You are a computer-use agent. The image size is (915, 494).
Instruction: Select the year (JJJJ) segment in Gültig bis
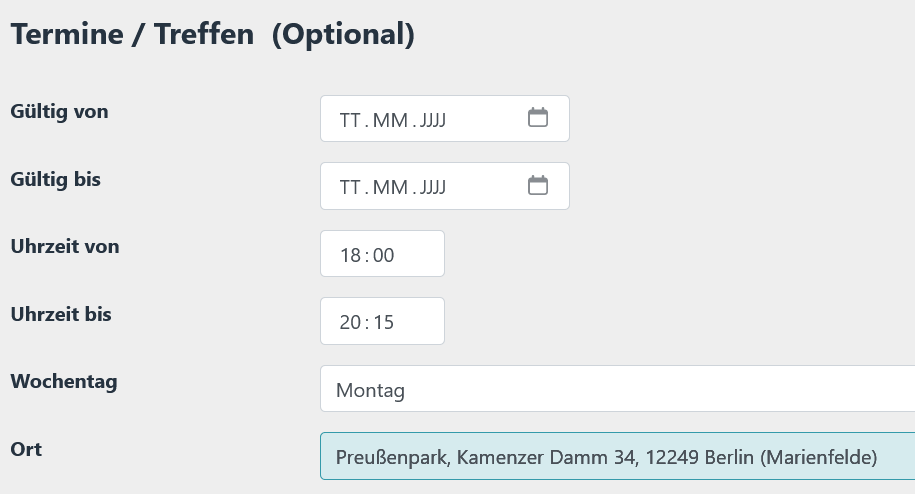tap(433, 187)
